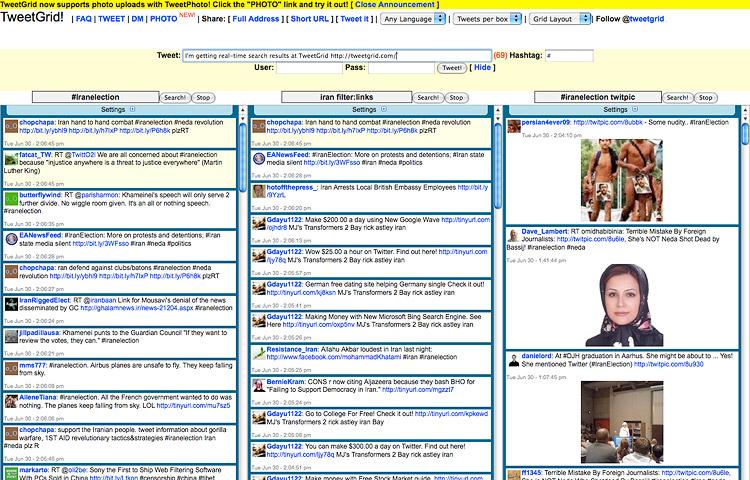The height and width of the screenshot is (480, 750).
Task: Open the FAQ link
Action: pyautogui.click(x=83, y=19)
